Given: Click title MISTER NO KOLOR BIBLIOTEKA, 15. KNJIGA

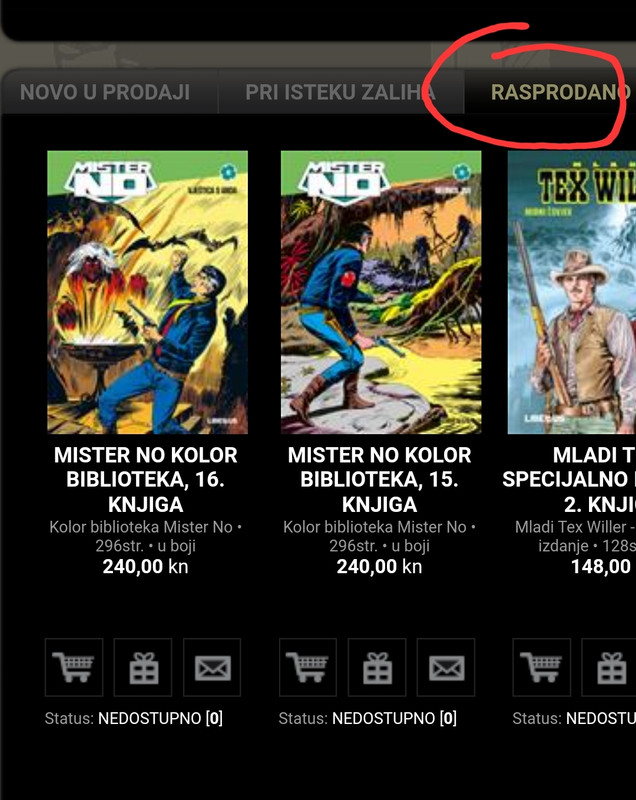Looking at the screenshot, I should pos(379,480).
